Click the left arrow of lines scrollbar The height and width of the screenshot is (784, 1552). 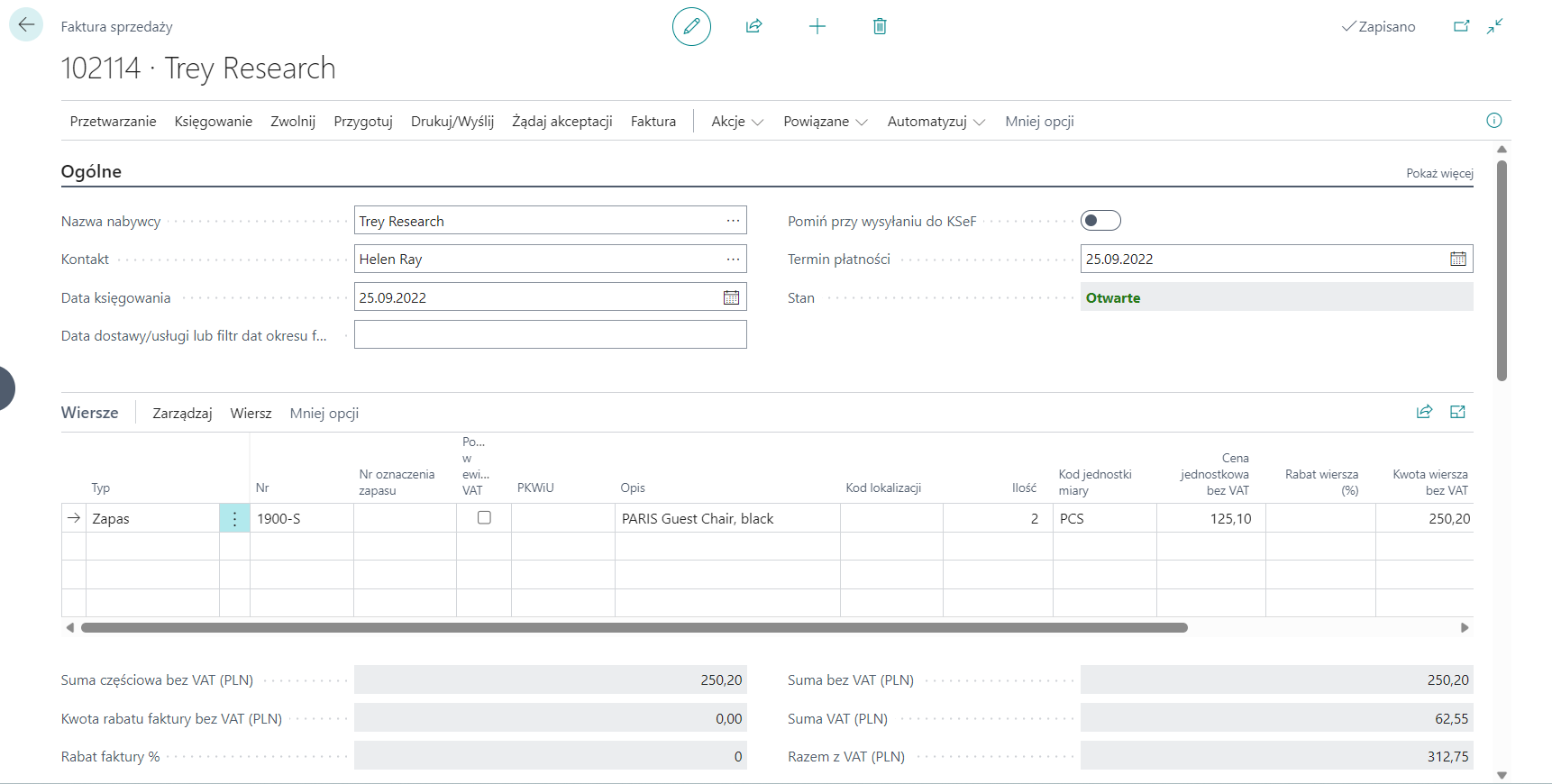point(69,627)
